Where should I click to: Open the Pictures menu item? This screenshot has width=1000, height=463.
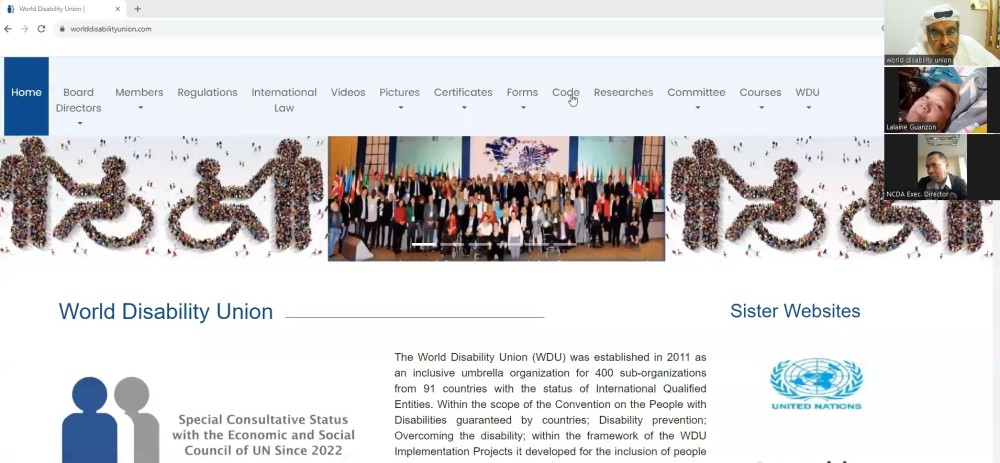tap(399, 92)
